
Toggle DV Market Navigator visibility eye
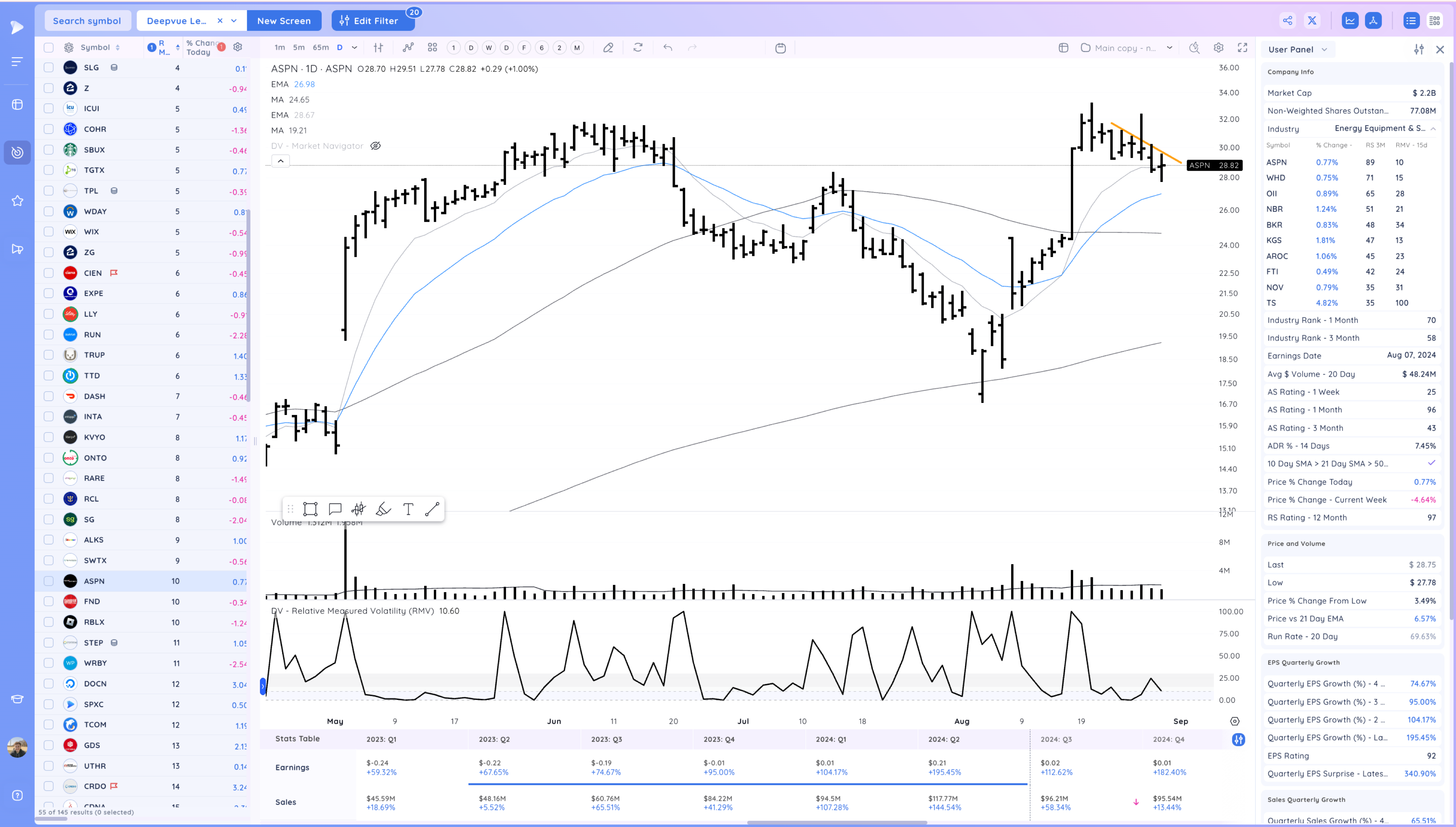[x=375, y=146]
